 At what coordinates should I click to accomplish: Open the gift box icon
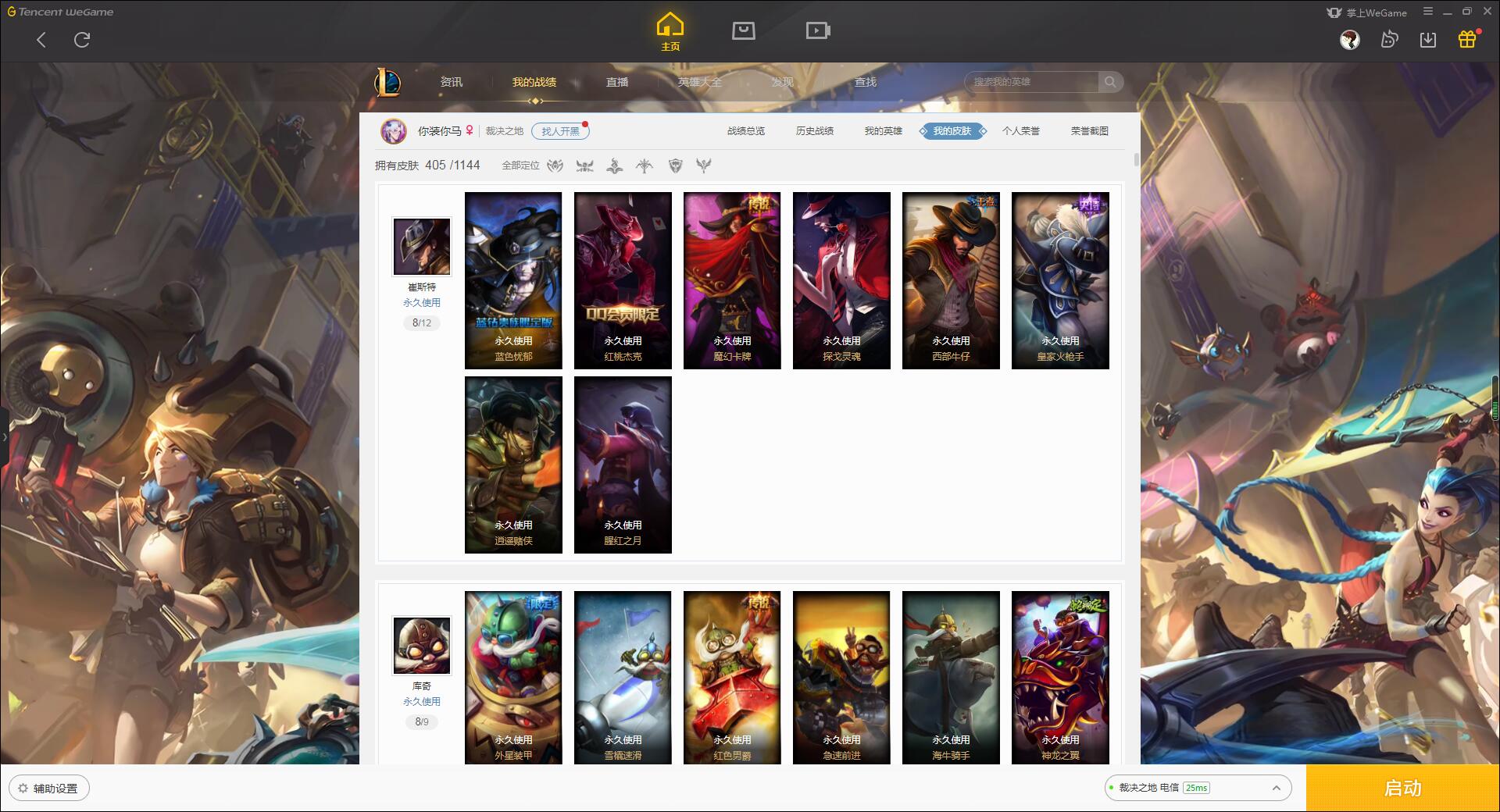[x=1467, y=39]
